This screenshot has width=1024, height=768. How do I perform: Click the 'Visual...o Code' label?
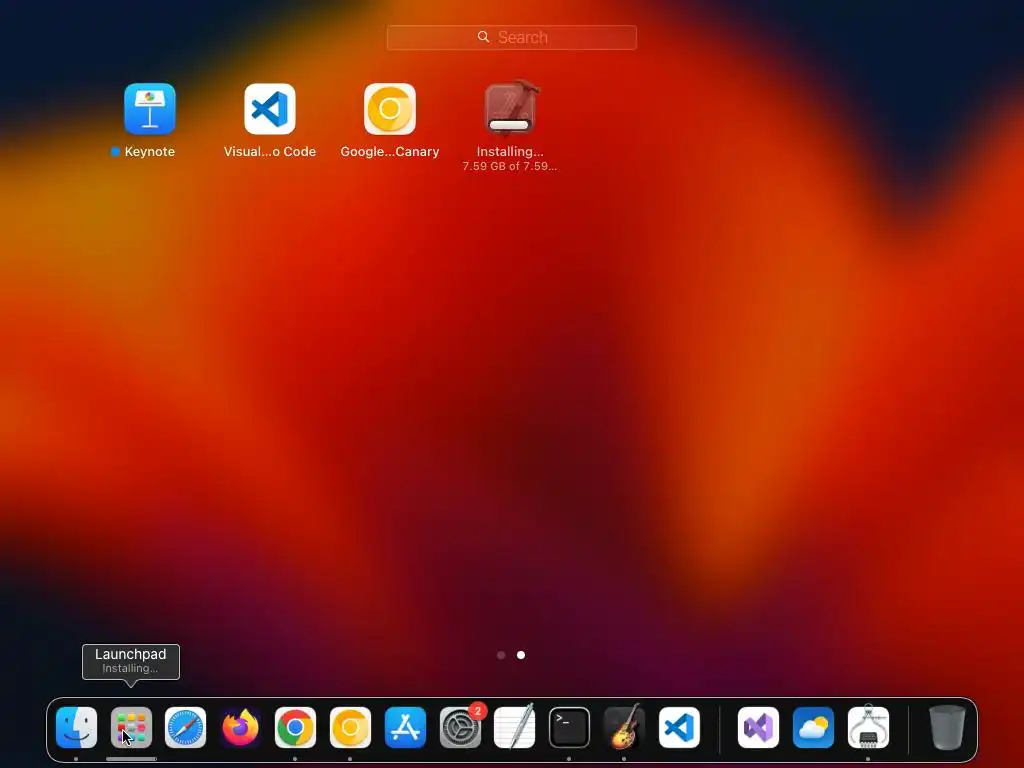tap(270, 152)
